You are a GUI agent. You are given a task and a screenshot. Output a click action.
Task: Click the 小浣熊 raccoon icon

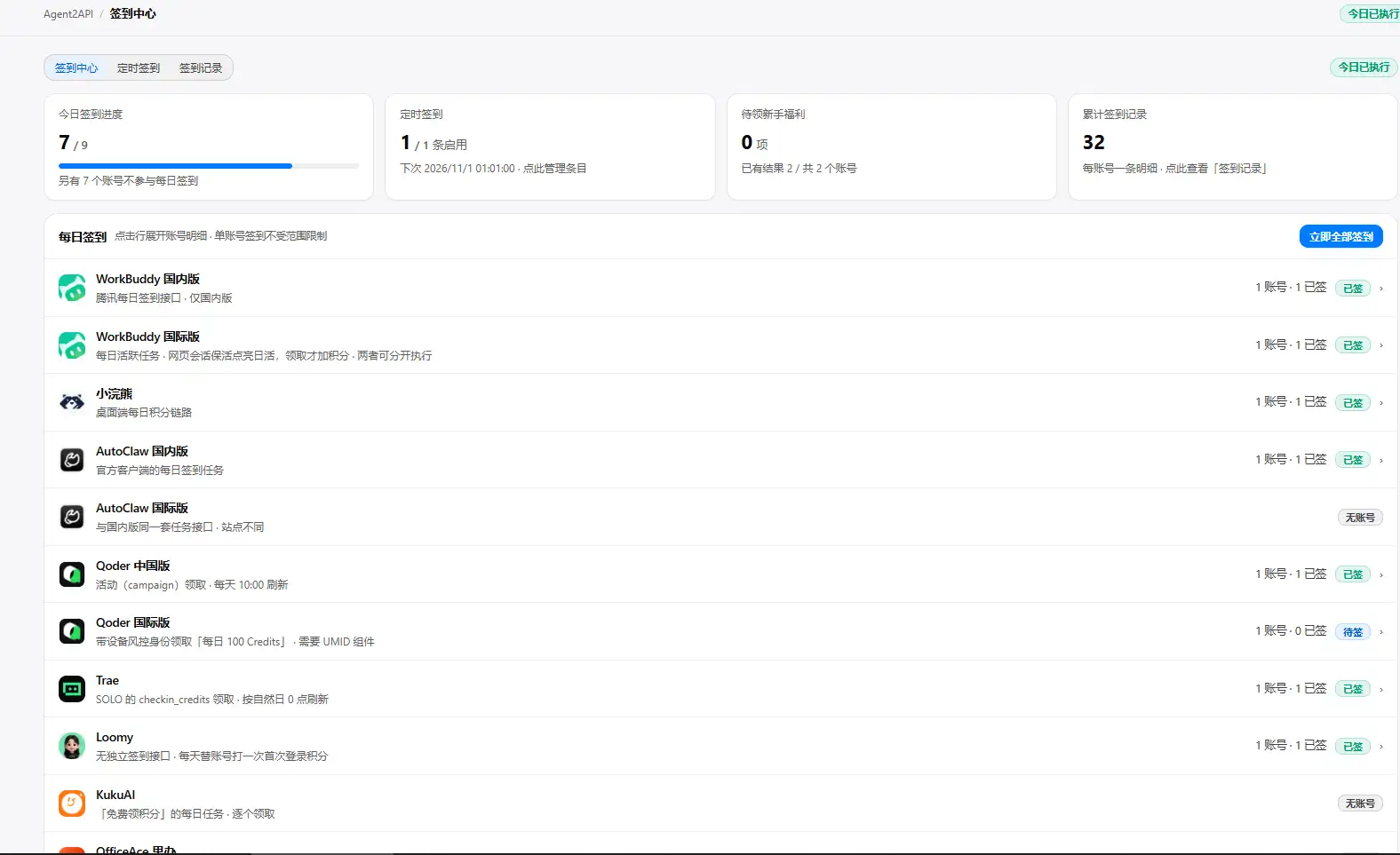(72, 402)
